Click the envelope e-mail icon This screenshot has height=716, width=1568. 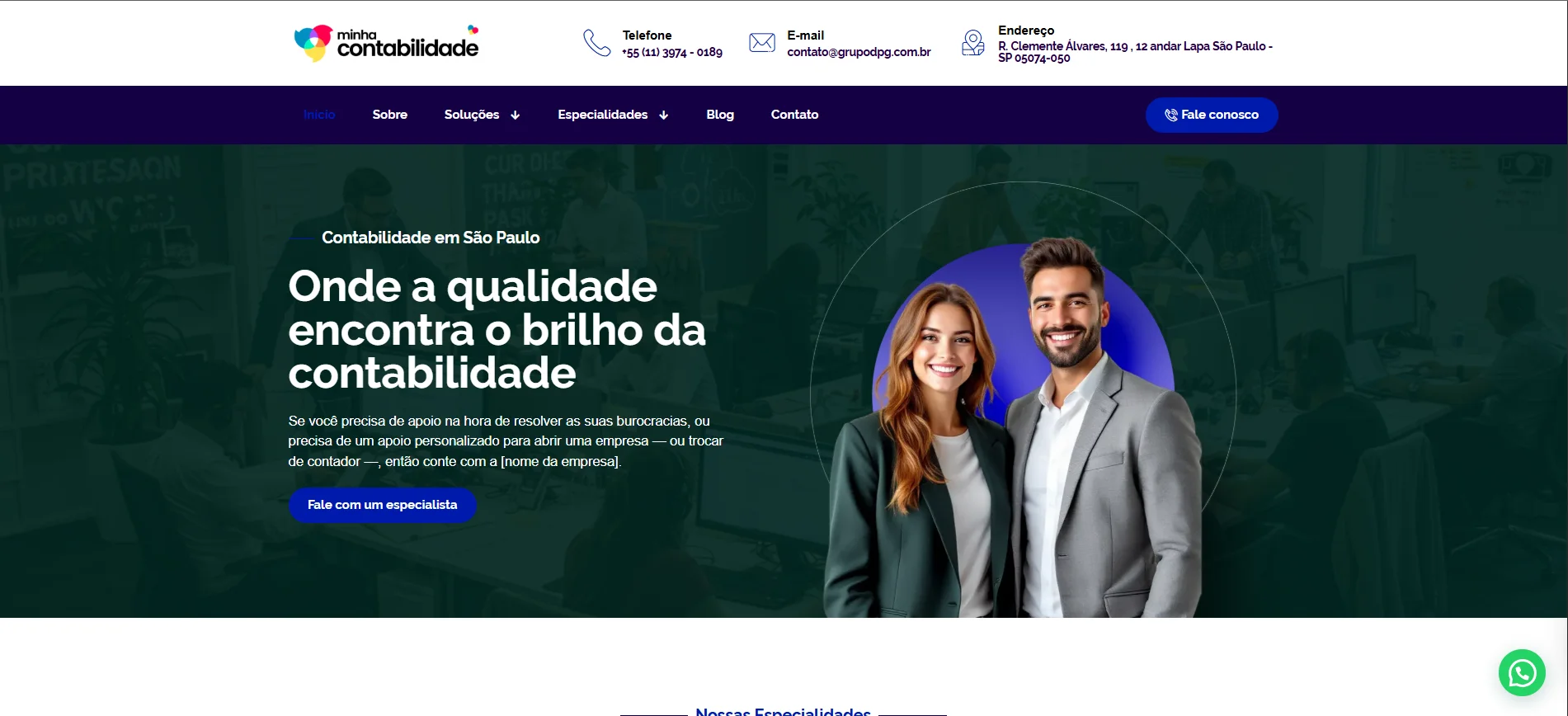pos(762,43)
